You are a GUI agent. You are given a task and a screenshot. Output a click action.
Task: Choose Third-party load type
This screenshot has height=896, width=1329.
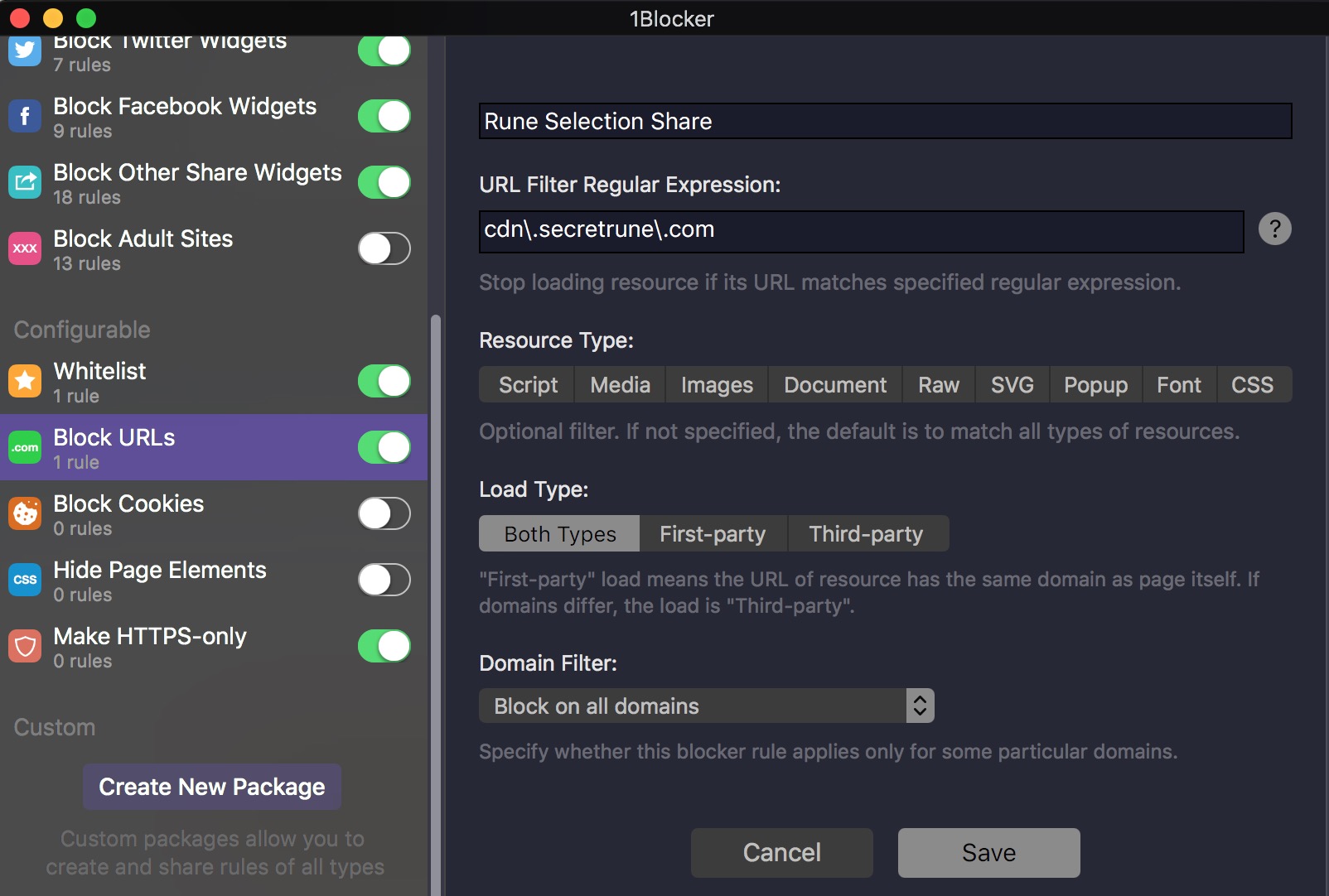(867, 533)
